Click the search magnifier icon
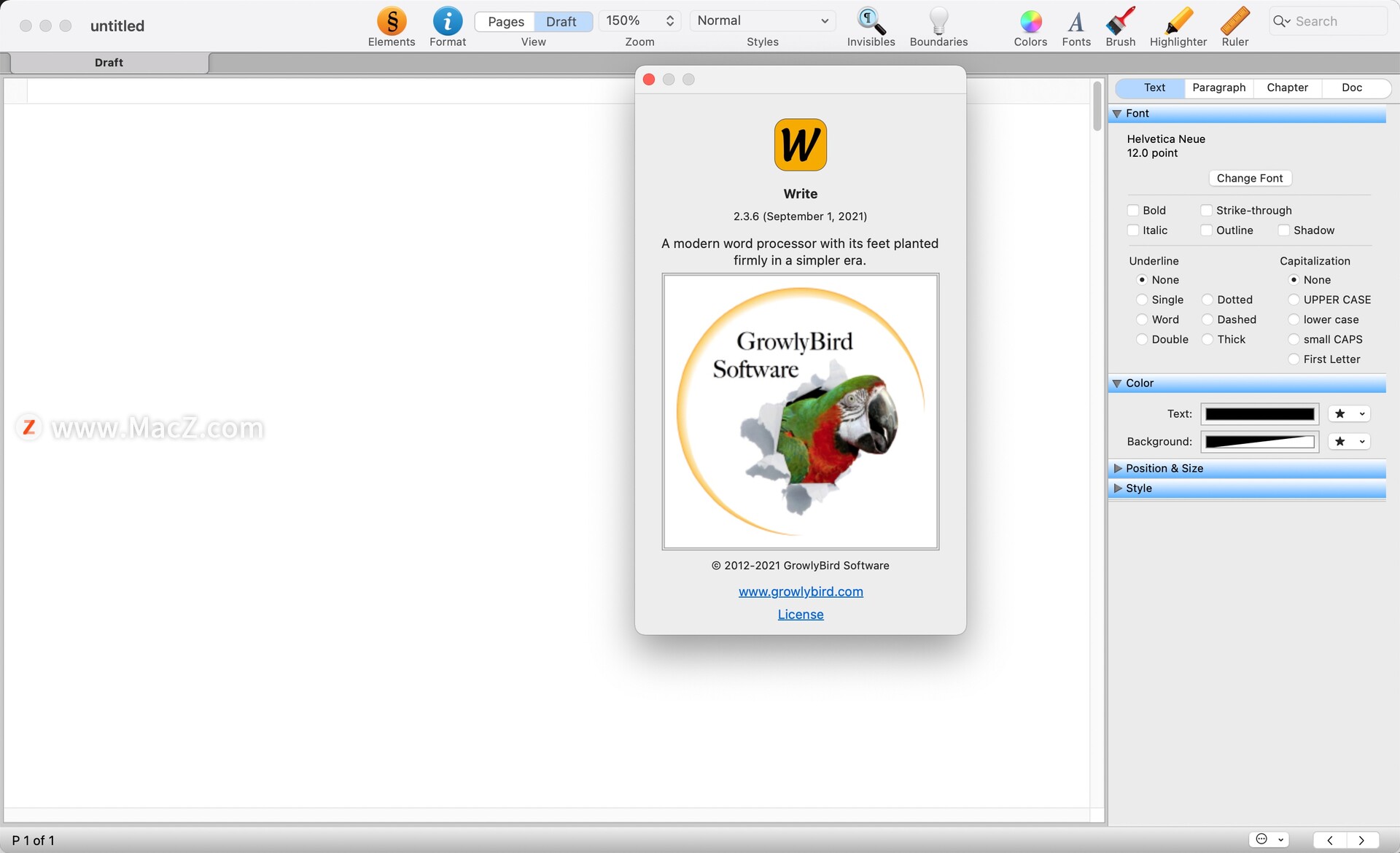The height and width of the screenshot is (853, 1400). (1281, 21)
